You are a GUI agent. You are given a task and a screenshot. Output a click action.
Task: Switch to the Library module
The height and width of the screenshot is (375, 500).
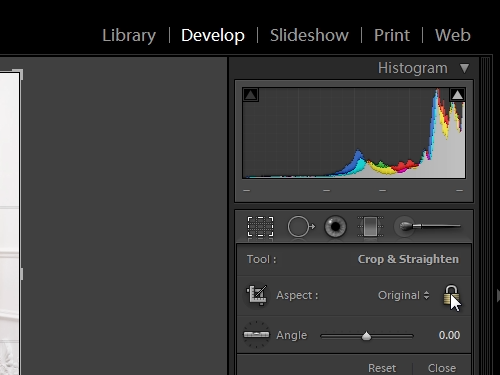[x=129, y=35]
